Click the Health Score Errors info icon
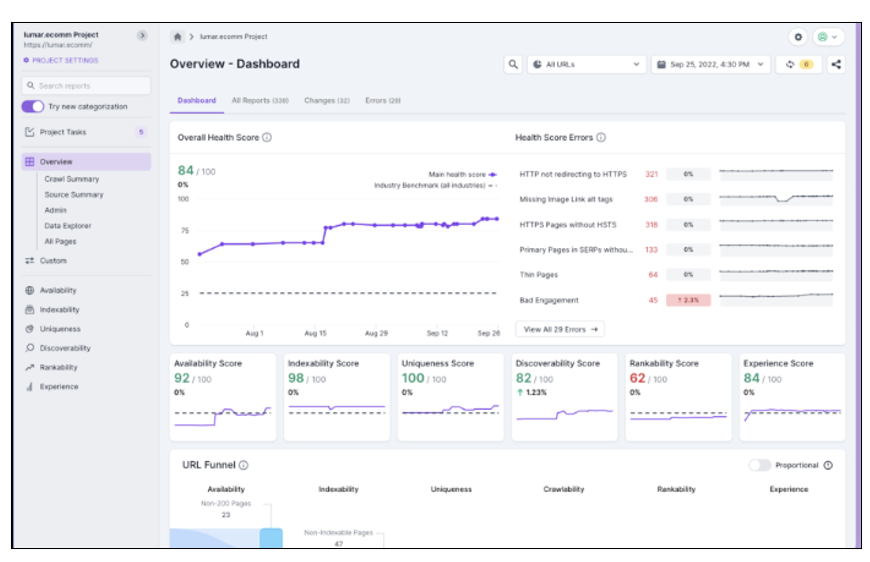The image size is (870, 562). (601, 137)
